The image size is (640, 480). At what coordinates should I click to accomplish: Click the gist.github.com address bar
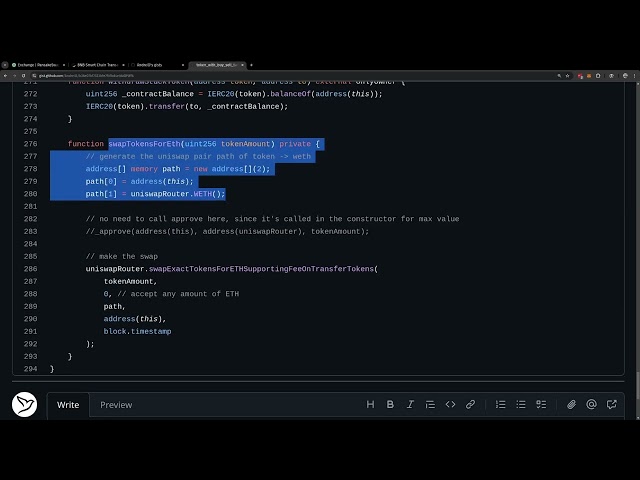click(294, 76)
